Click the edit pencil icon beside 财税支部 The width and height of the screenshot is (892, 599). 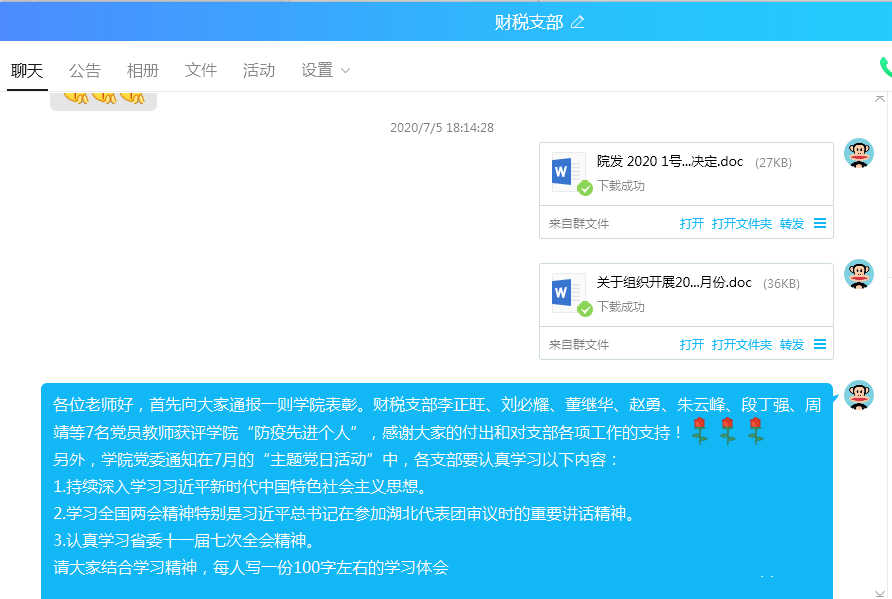[x=577, y=22]
